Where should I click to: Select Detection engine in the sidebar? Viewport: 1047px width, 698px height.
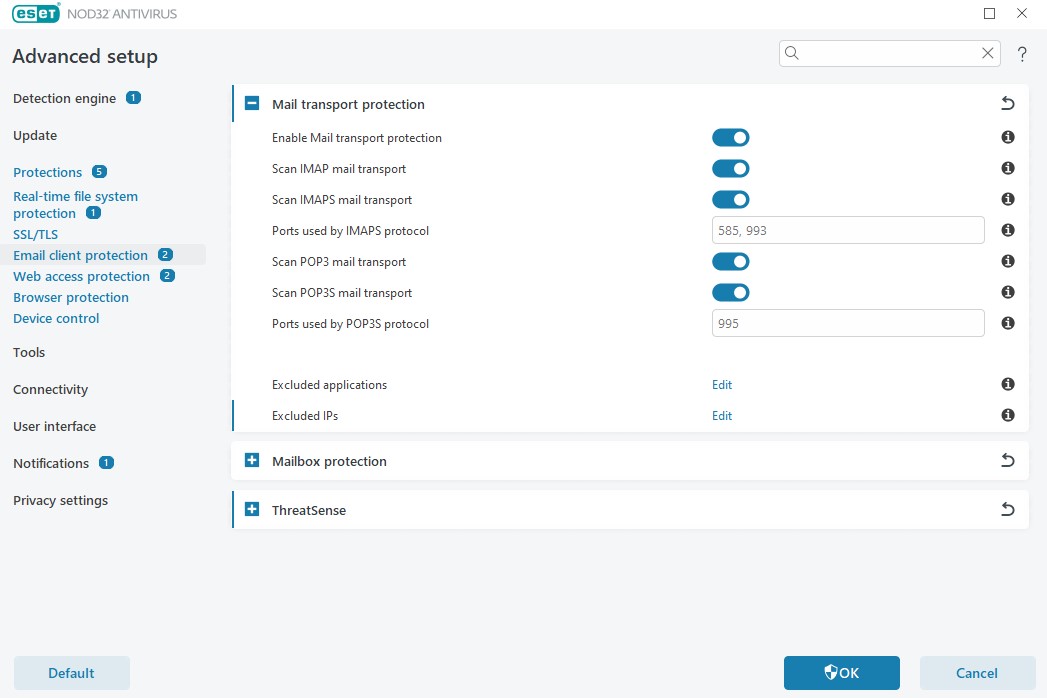click(x=64, y=98)
